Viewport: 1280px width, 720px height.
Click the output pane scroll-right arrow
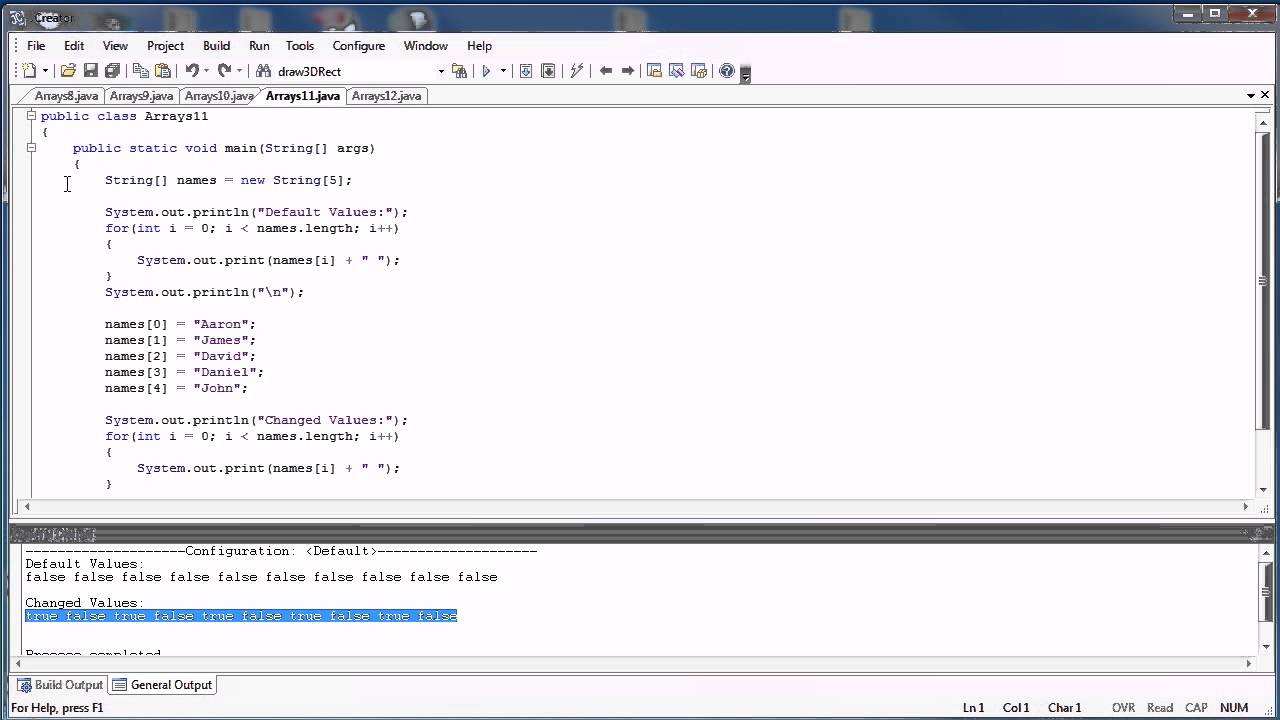(1246, 663)
